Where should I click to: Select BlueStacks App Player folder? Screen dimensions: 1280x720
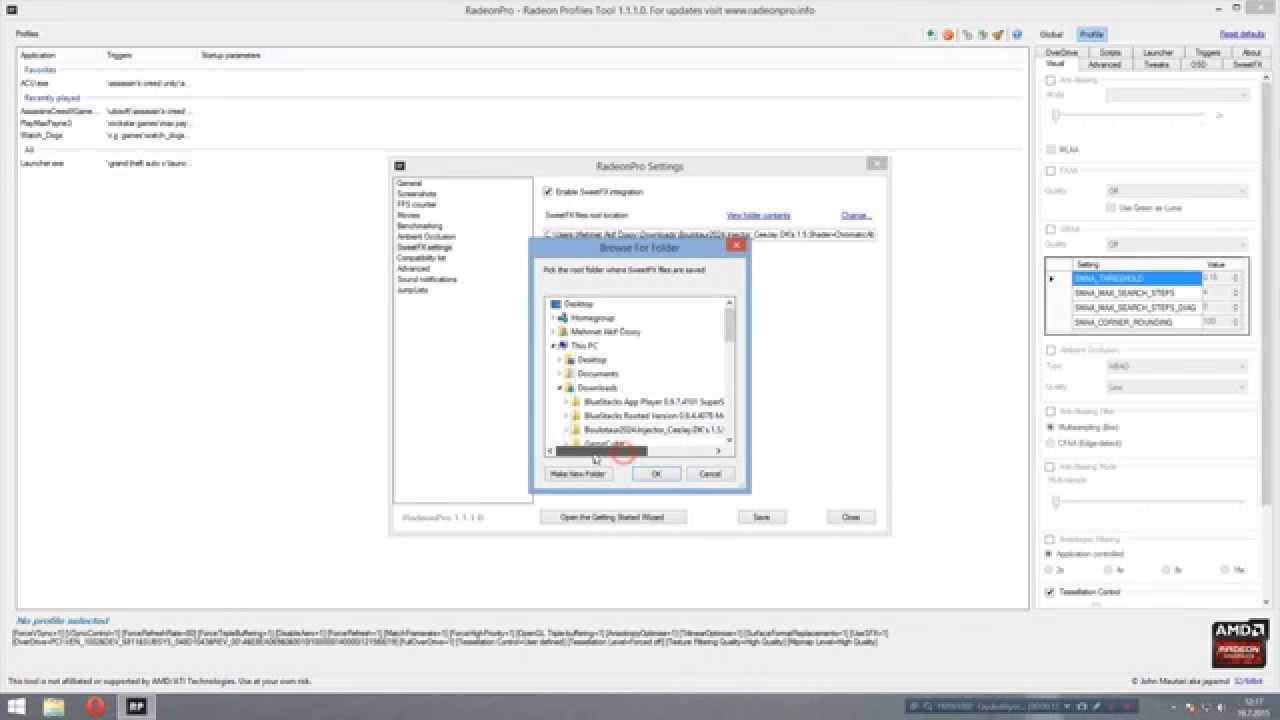click(653, 401)
